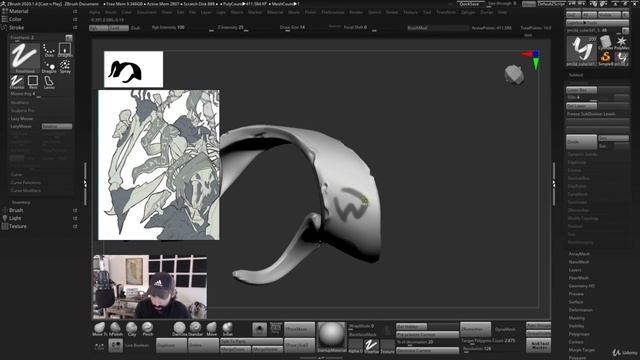Select the PolyMesh3D star tool
640x360 pixels.
coord(622,42)
